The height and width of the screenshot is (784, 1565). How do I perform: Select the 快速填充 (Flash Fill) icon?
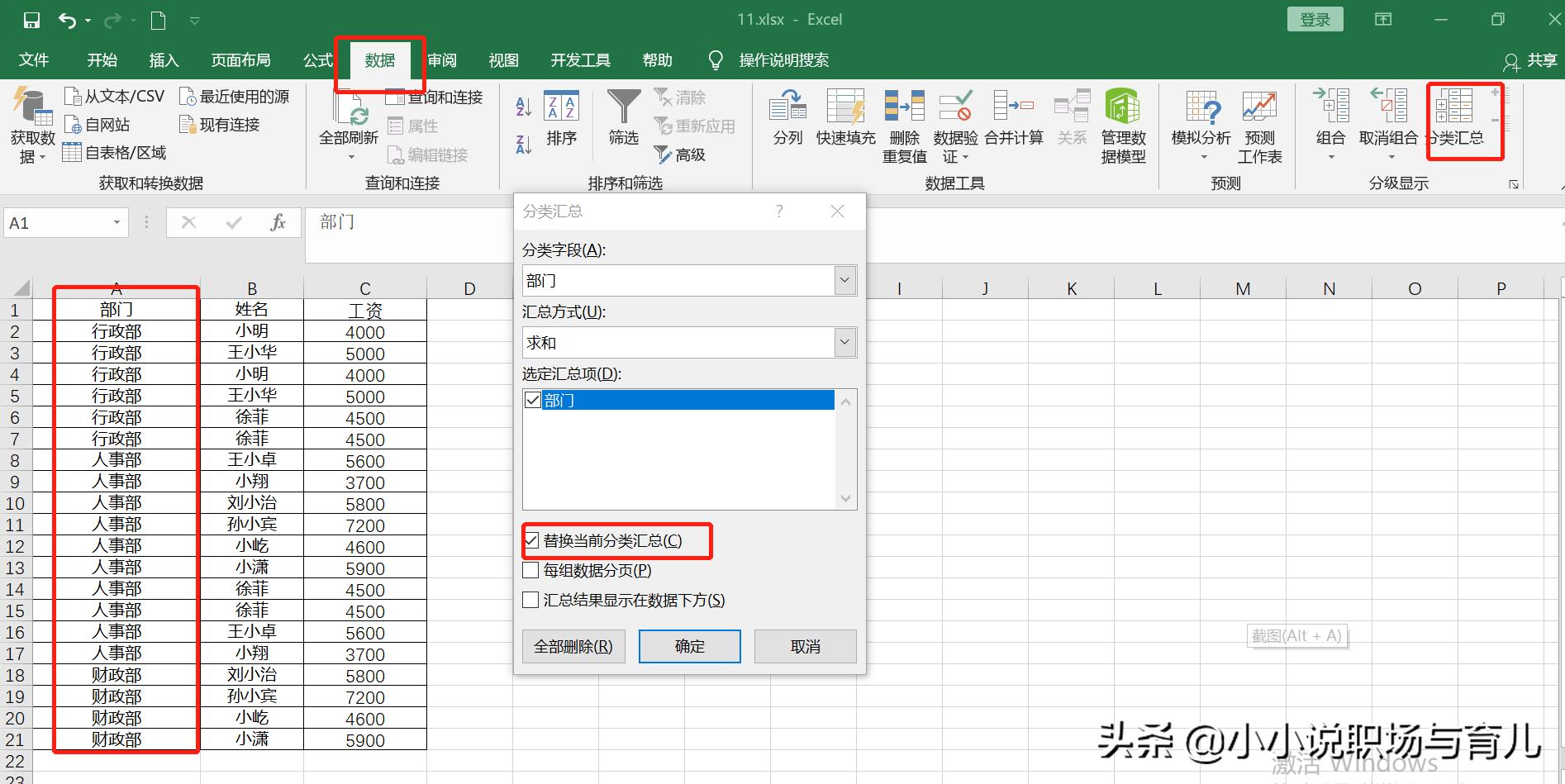coord(844,118)
